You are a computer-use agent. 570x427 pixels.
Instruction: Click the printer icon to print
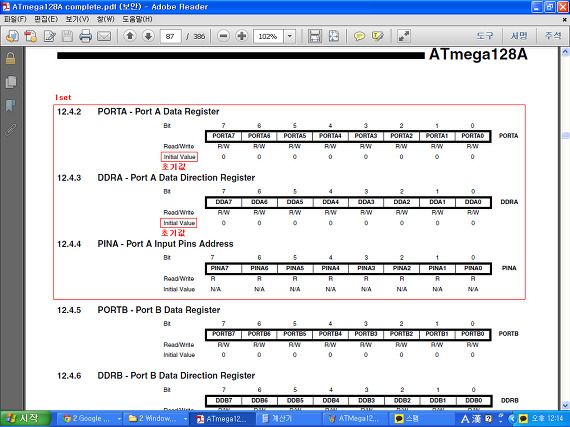[x=85, y=36]
